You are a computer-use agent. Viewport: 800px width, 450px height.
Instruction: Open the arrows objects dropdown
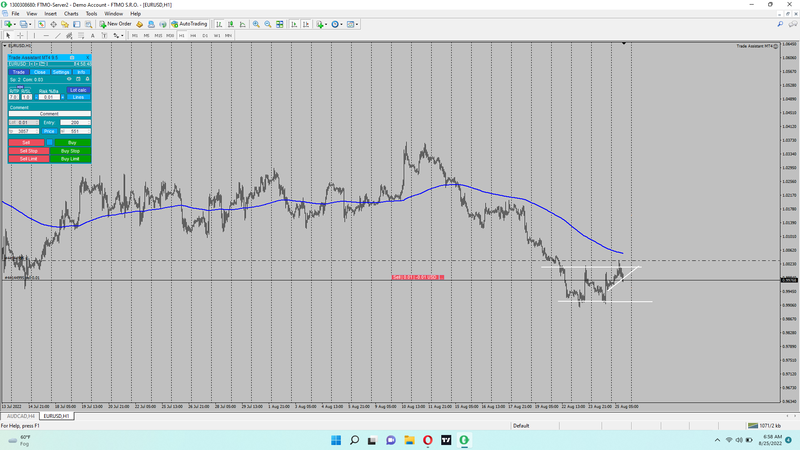click(118, 36)
